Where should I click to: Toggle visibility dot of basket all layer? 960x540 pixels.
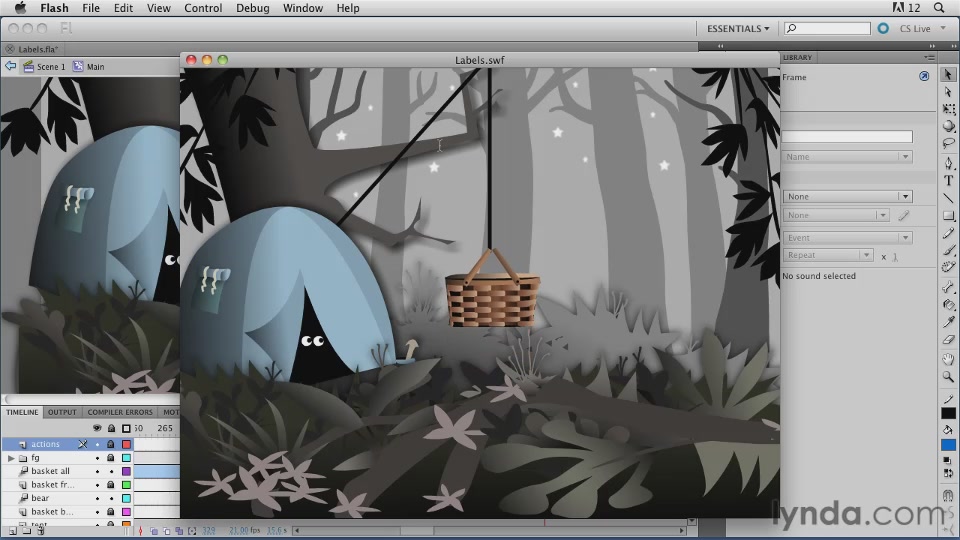click(97, 471)
